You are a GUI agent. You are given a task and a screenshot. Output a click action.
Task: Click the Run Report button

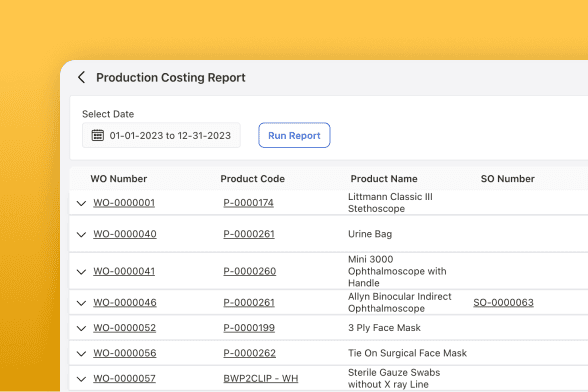pos(294,135)
